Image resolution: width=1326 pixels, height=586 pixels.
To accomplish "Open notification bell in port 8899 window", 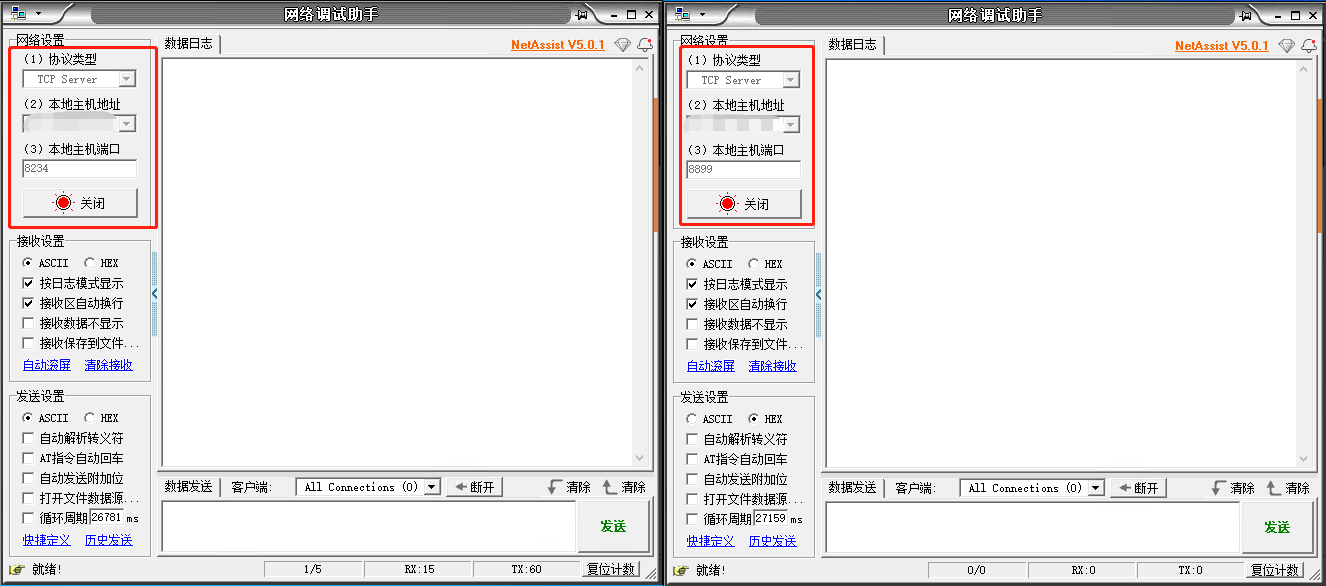I will [1309, 46].
